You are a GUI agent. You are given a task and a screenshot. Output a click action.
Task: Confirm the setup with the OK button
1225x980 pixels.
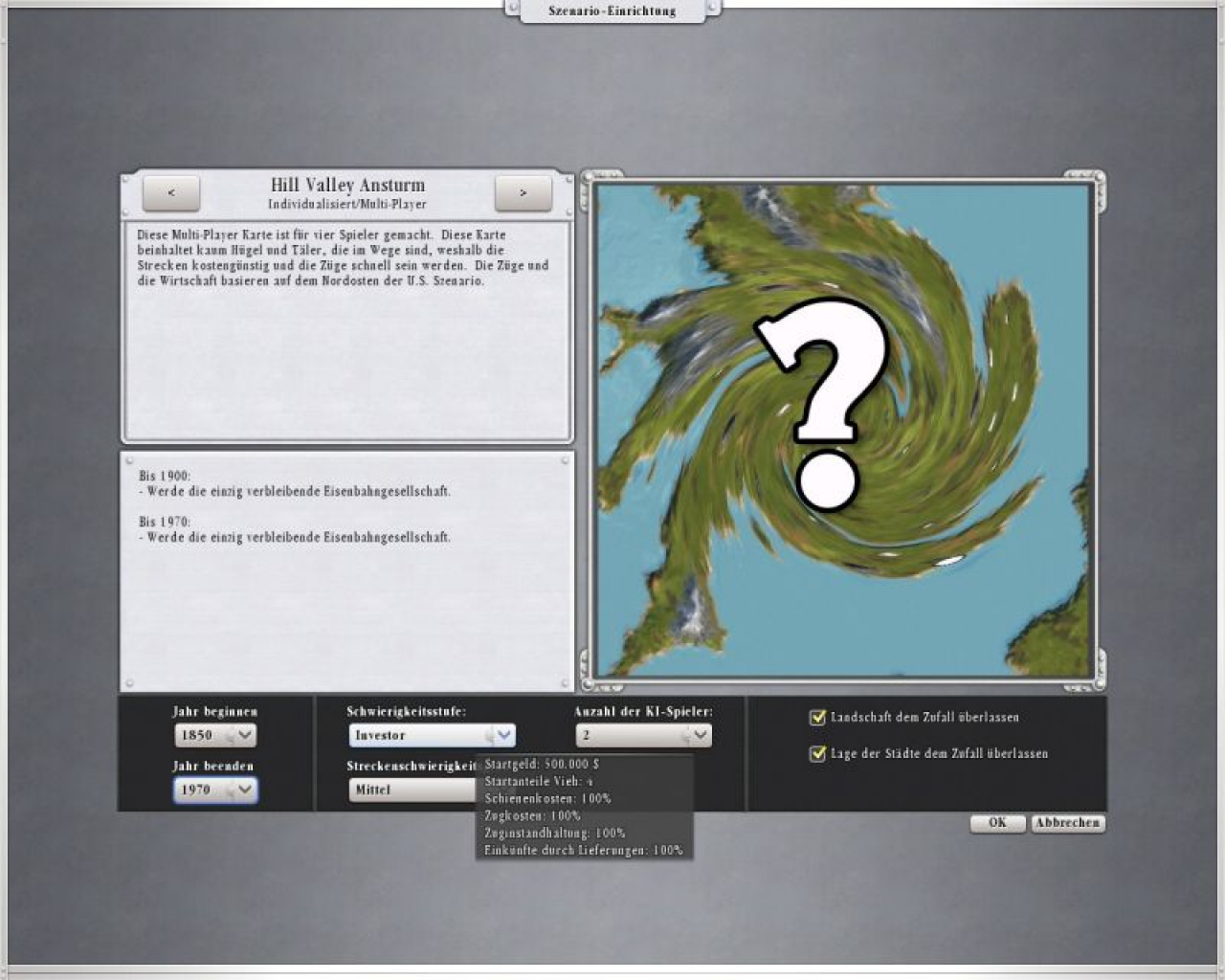[997, 823]
